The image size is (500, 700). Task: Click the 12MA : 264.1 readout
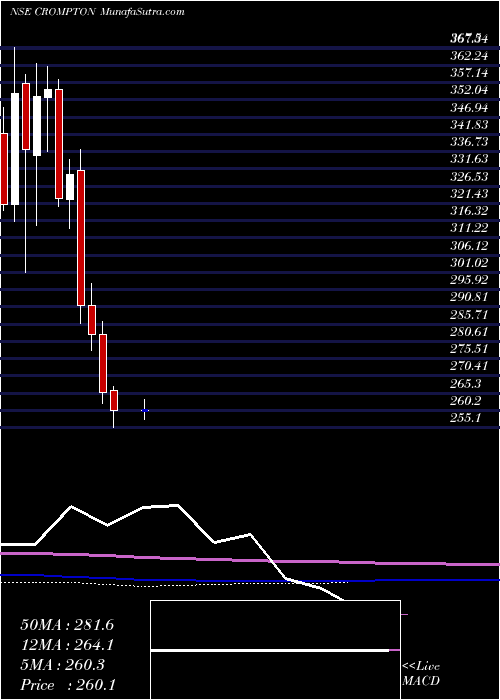coord(67,645)
